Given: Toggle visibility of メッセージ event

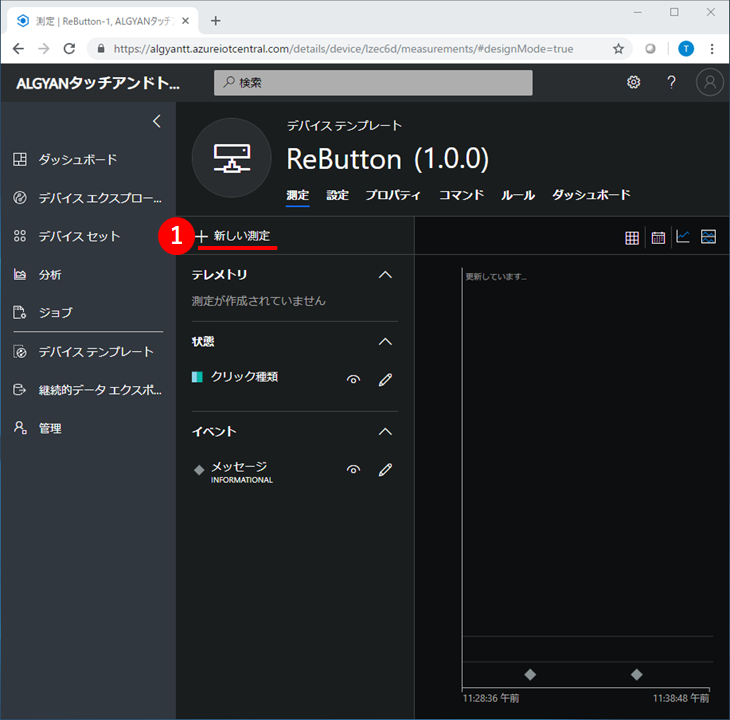Looking at the screenshot, I should tap(353, 469).
